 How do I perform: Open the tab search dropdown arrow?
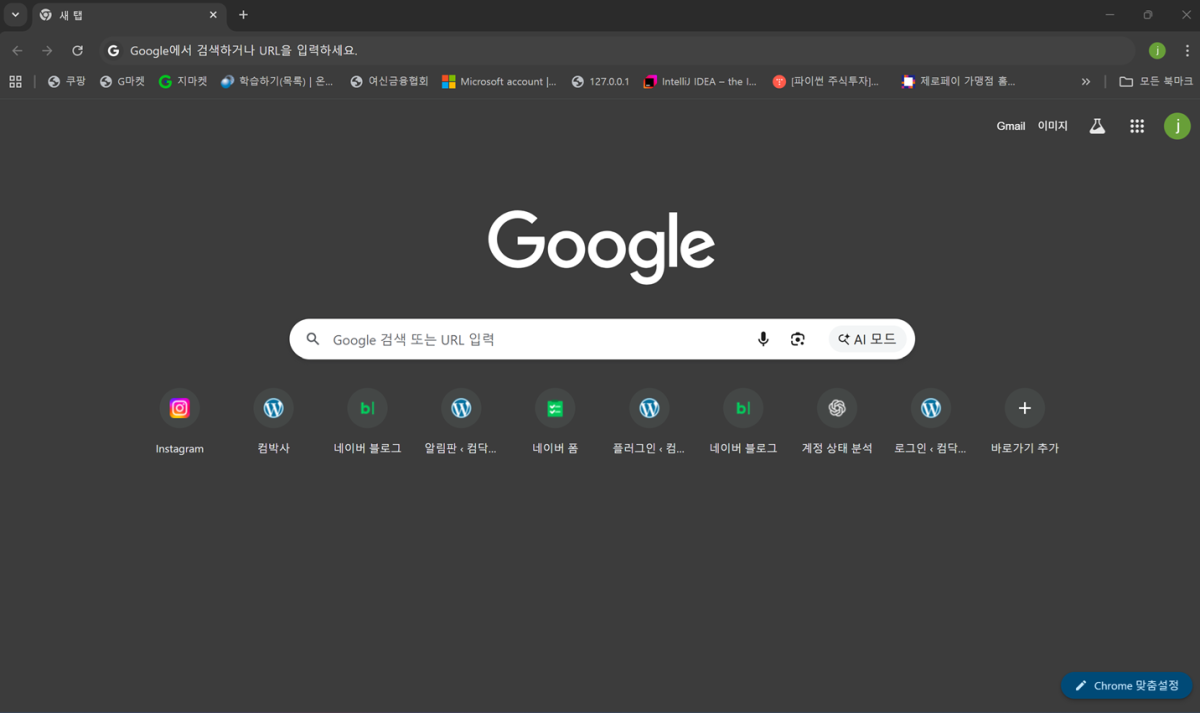point(15,15)
